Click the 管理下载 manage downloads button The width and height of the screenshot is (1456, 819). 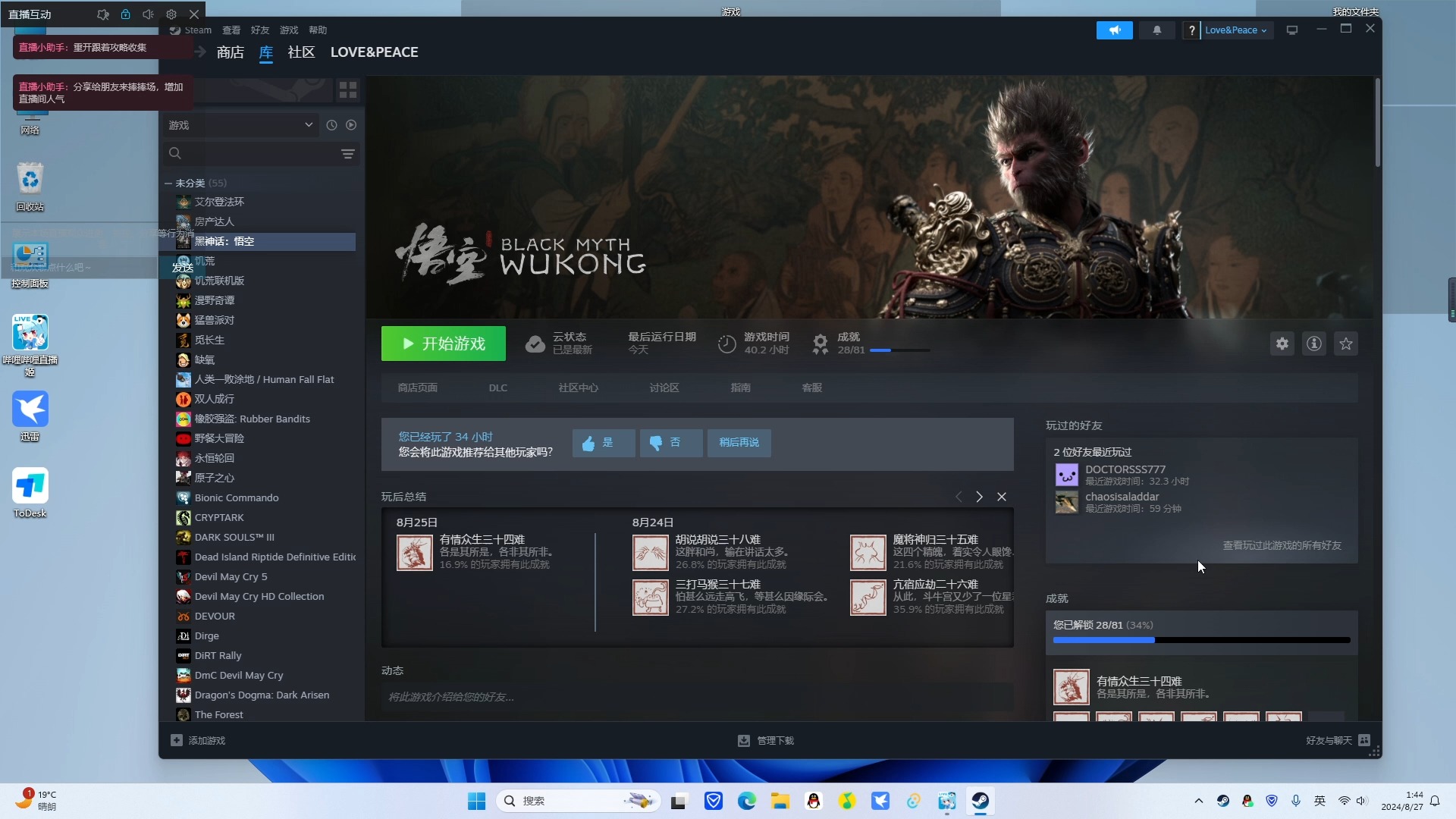pyautogui.click(x=767, y=740)
